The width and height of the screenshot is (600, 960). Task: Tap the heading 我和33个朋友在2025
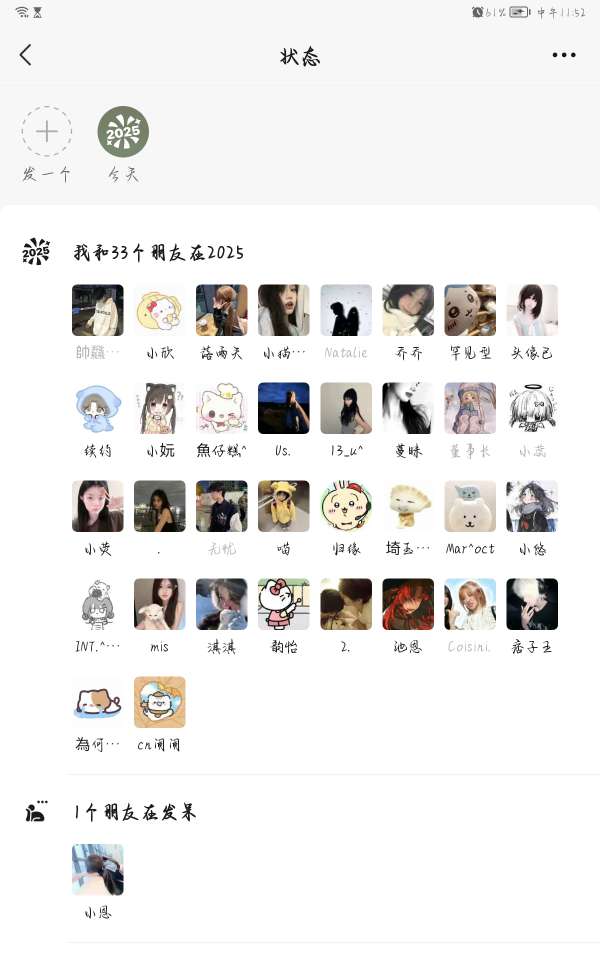[159, 252]
